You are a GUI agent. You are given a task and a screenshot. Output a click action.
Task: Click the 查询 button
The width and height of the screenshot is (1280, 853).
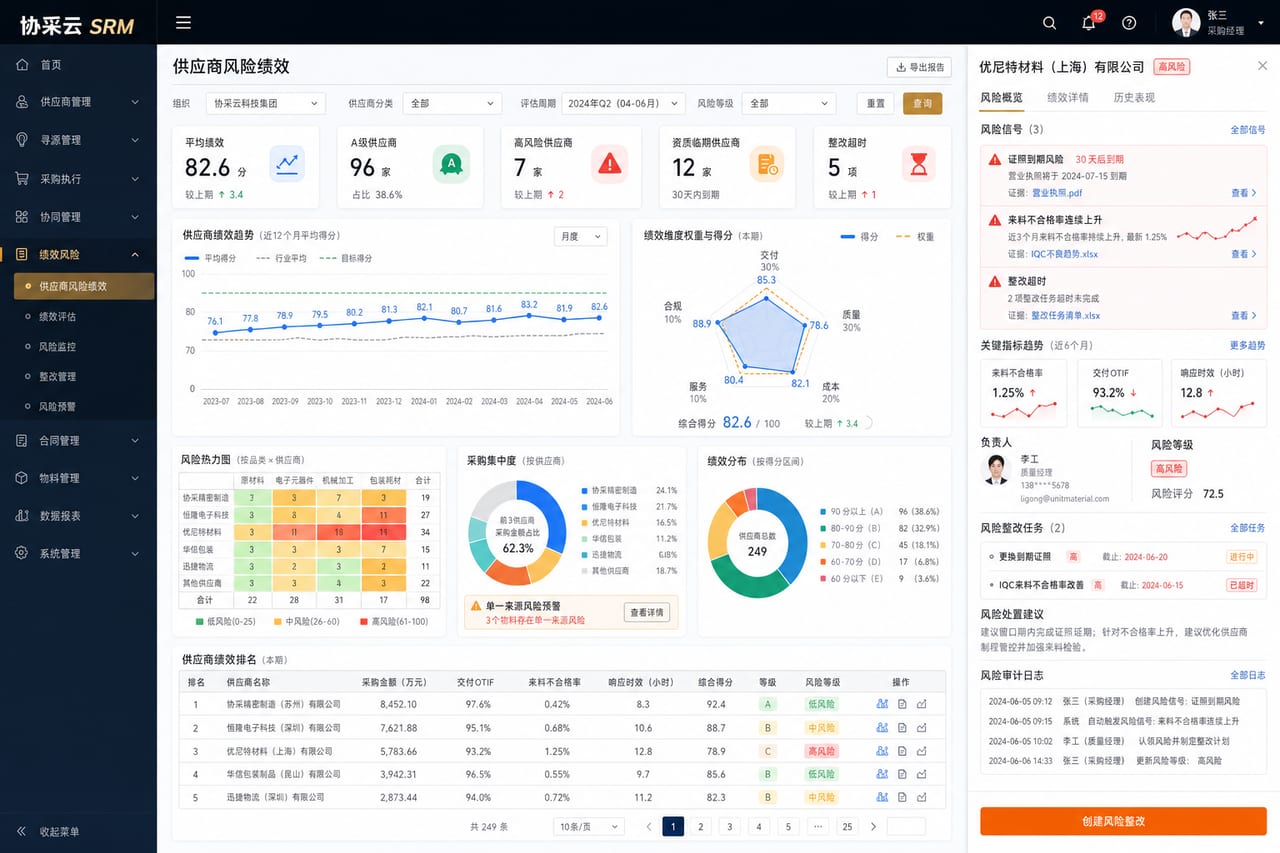922,103
